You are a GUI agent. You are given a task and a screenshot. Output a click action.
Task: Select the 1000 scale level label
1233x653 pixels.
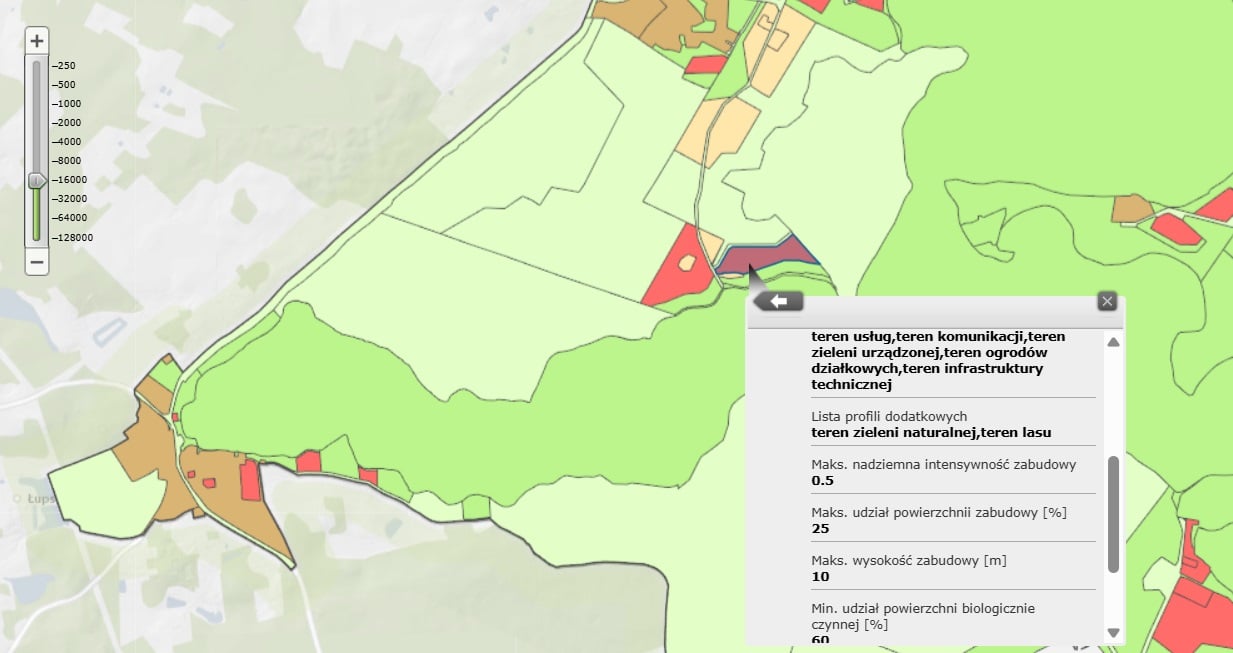(69, 104)
